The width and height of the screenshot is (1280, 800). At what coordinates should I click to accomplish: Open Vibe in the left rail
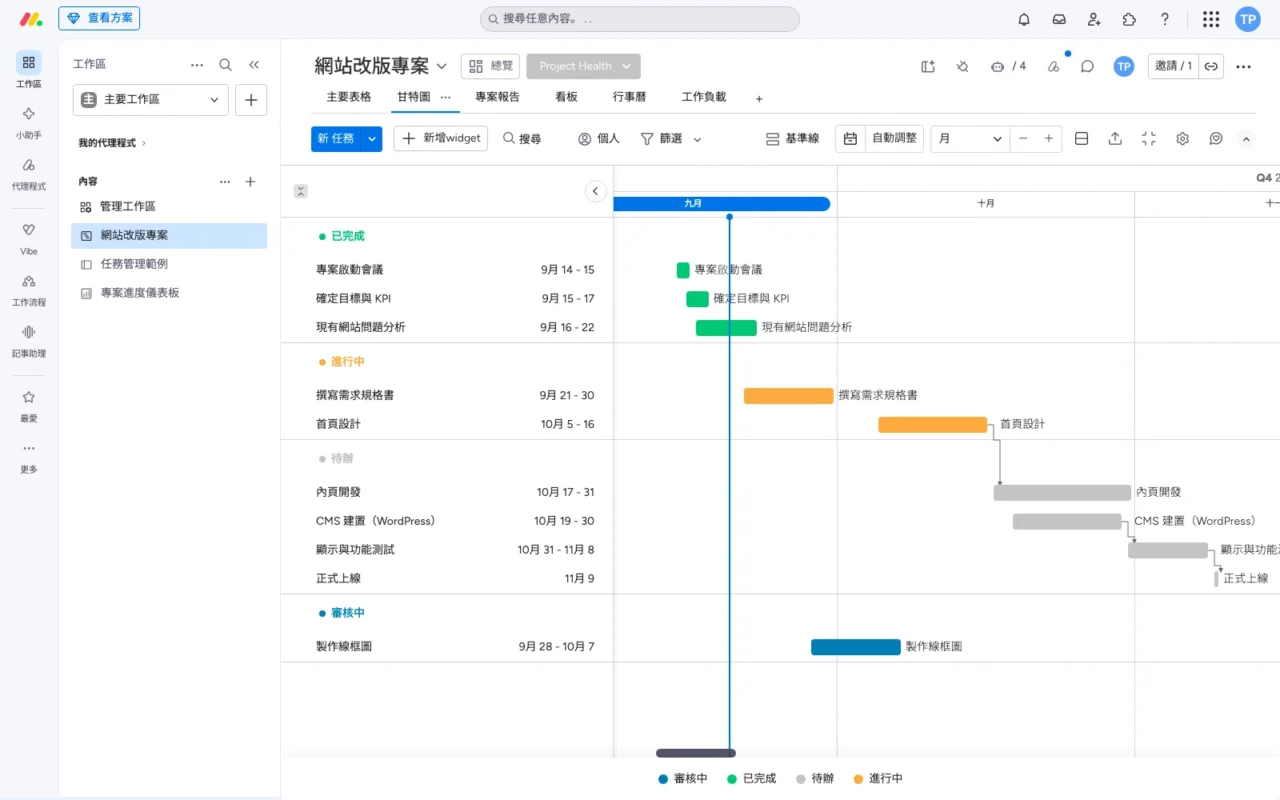(29, 238)
